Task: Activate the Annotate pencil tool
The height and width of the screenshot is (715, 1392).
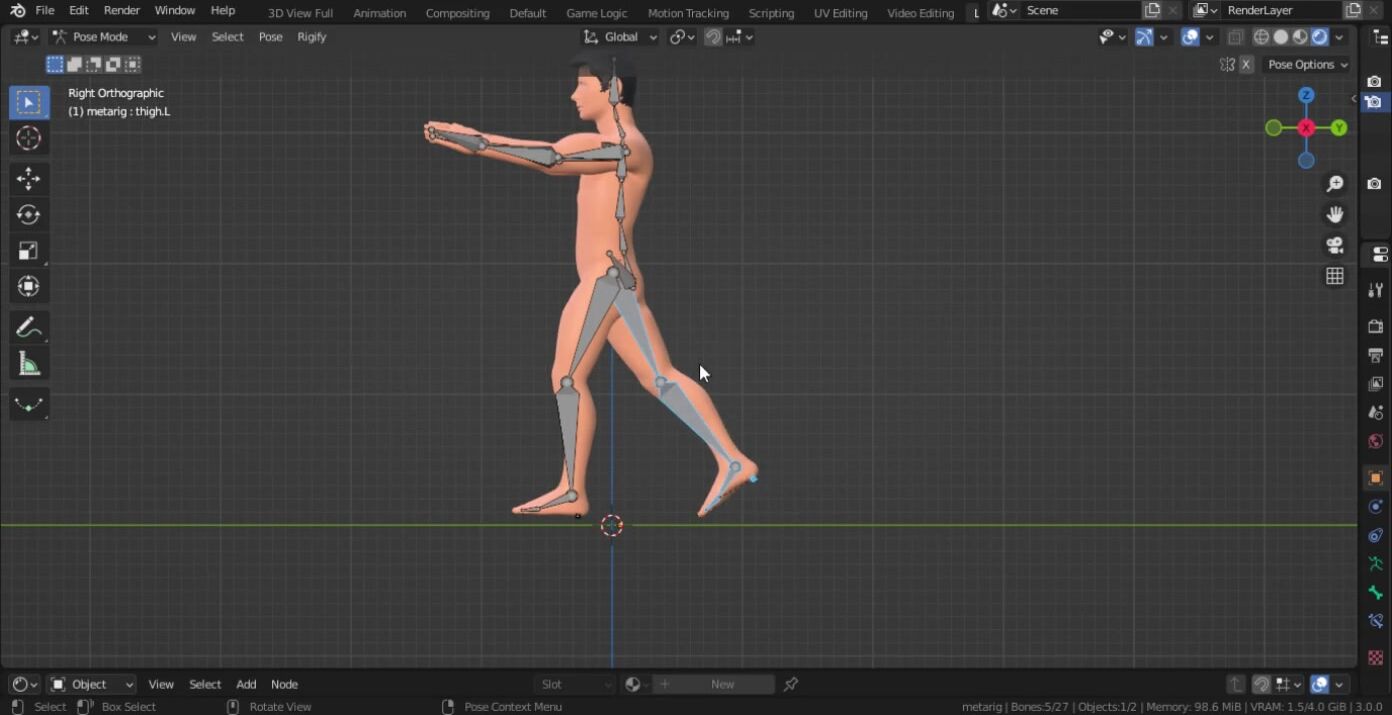Action: pos(28,328)
